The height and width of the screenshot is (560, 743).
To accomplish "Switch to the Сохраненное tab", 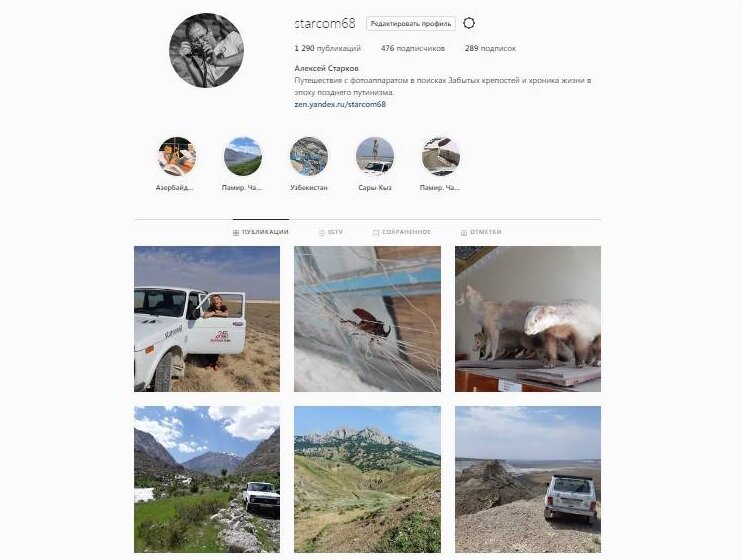I will pos(402,232).
